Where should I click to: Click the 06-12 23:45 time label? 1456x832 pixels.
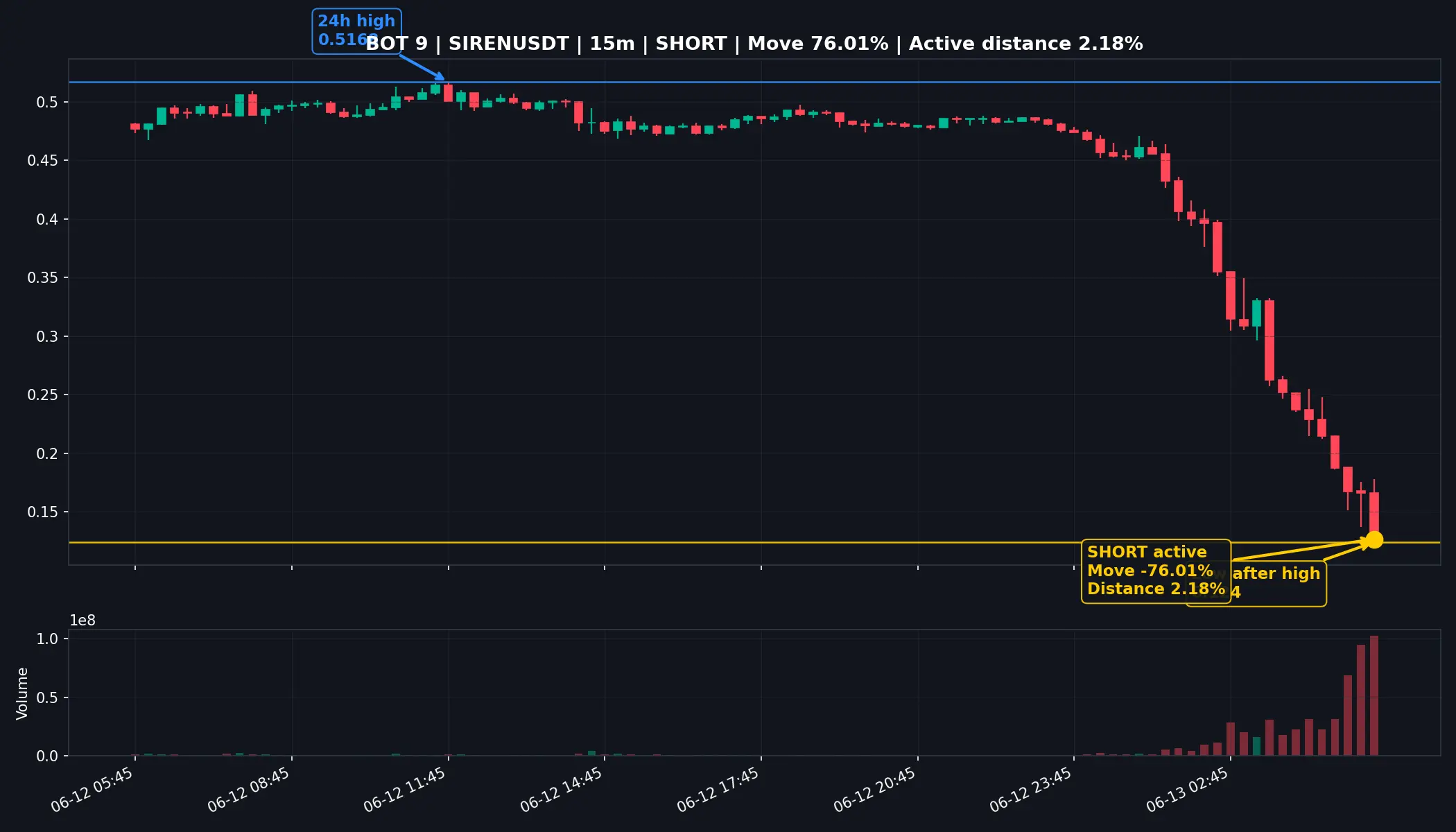[x=1031, y=790]
